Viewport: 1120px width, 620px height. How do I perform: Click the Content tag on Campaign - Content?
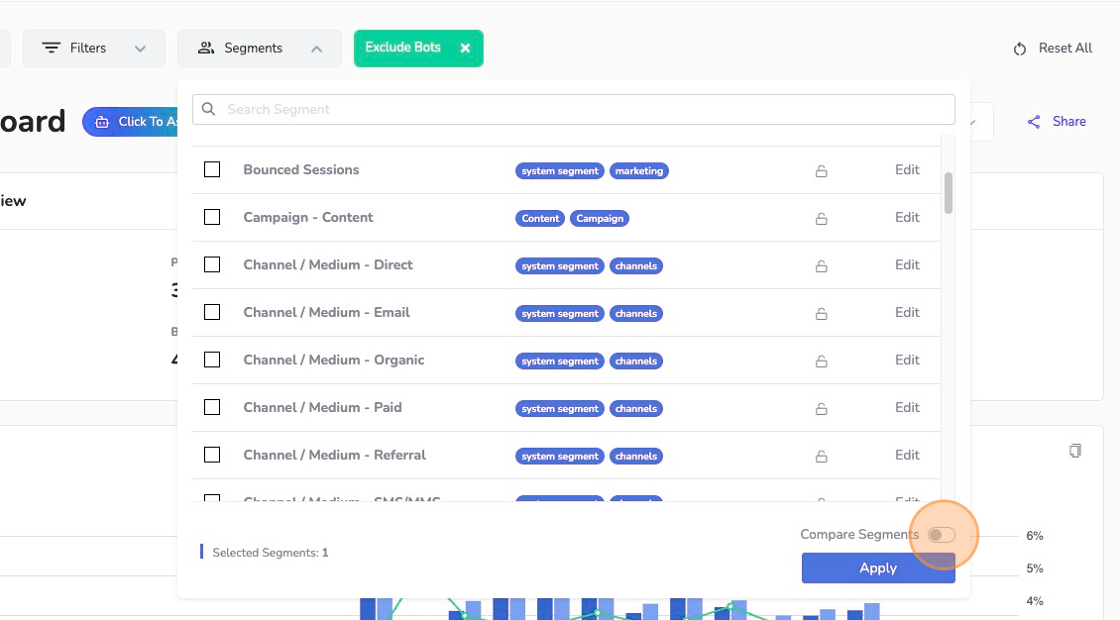point(540,219)
